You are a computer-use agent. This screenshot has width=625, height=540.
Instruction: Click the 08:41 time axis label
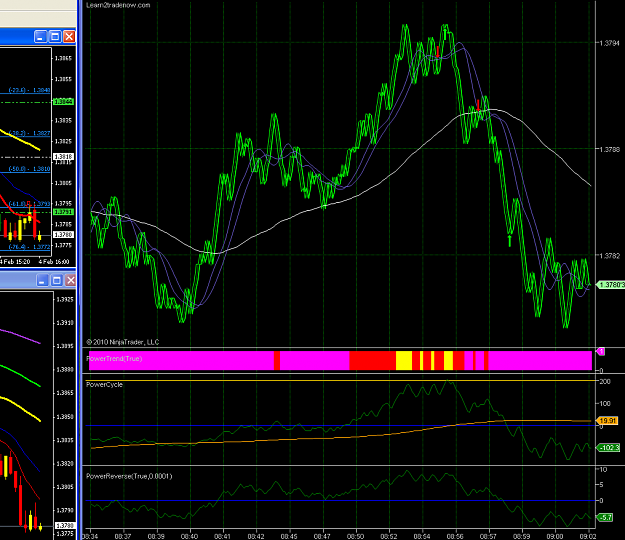click(x=222, y=536)
